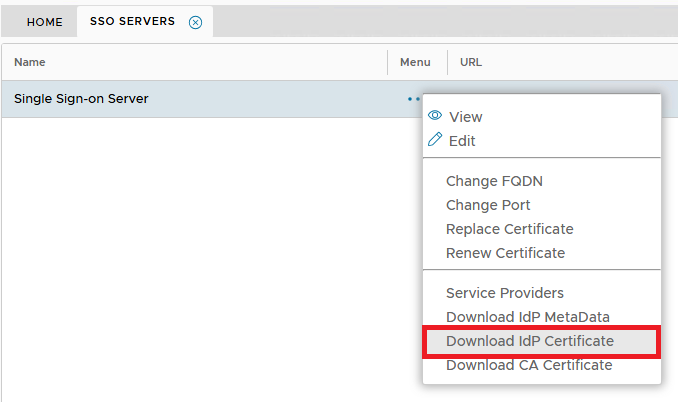Click Download IdP MetaData

(527, 317)
